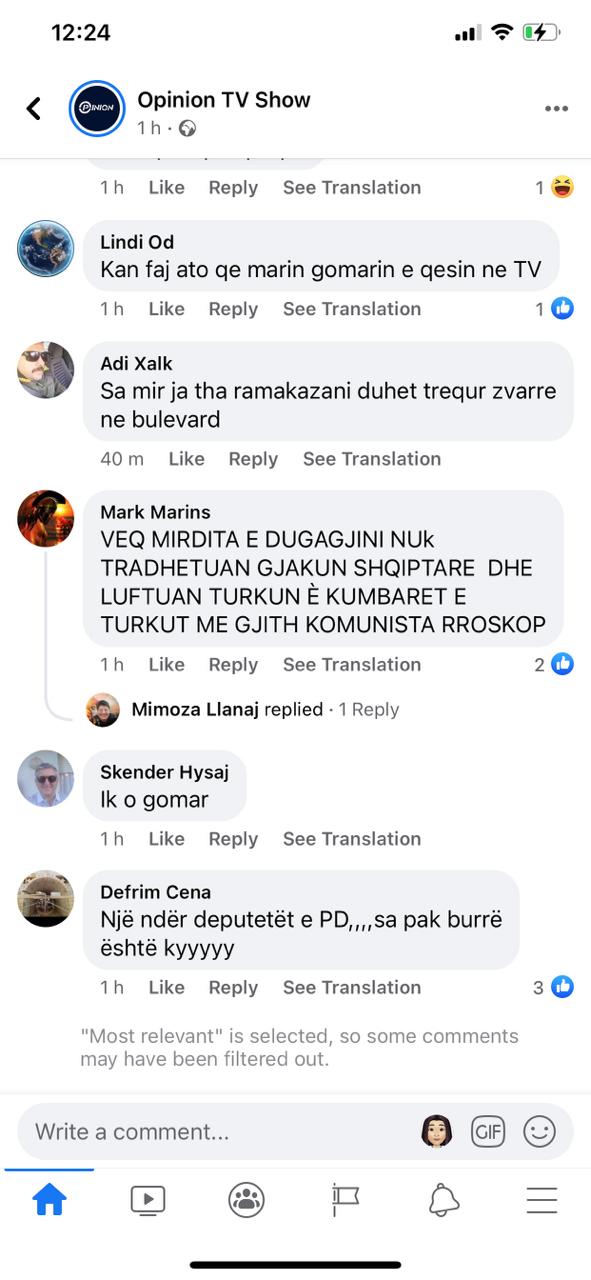591x1280 pixels.
Task: Open the three-dots post options menu
Action: click(556, 109)
